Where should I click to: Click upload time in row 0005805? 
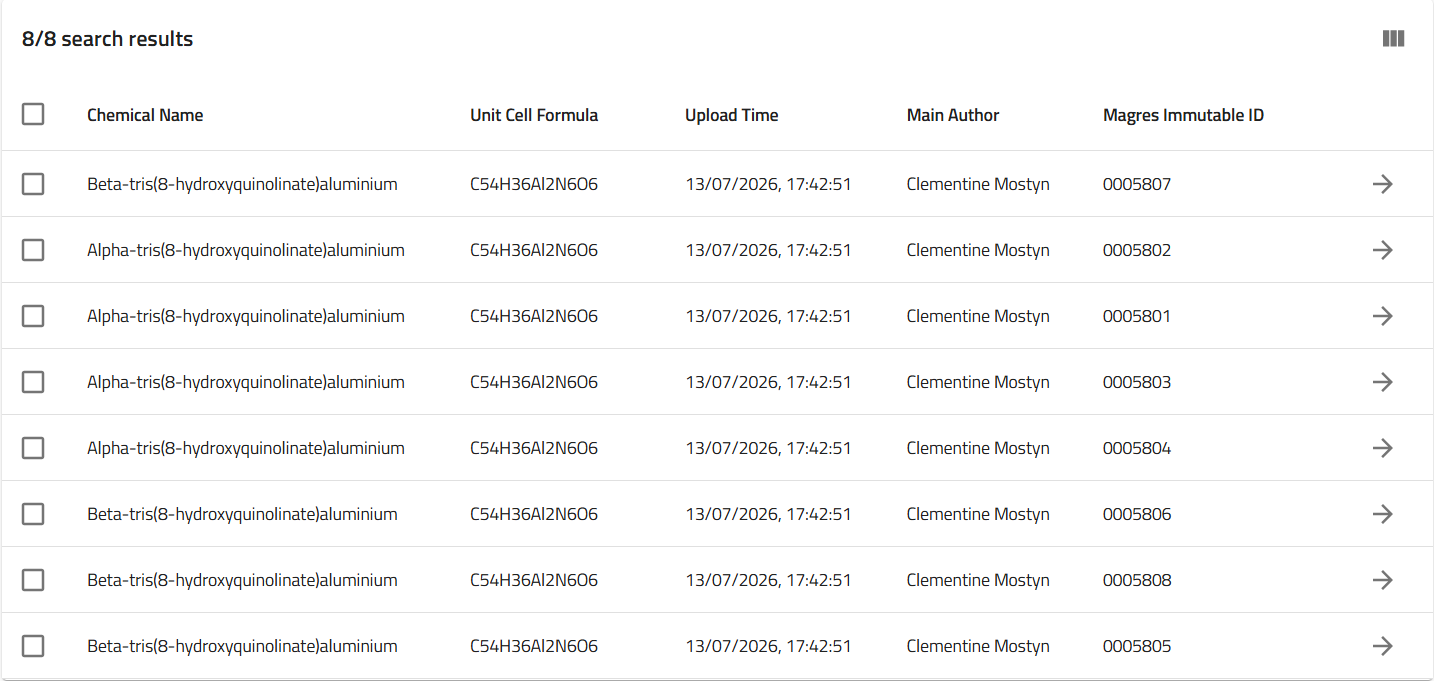pyautogui.click(x=768, y=646)
